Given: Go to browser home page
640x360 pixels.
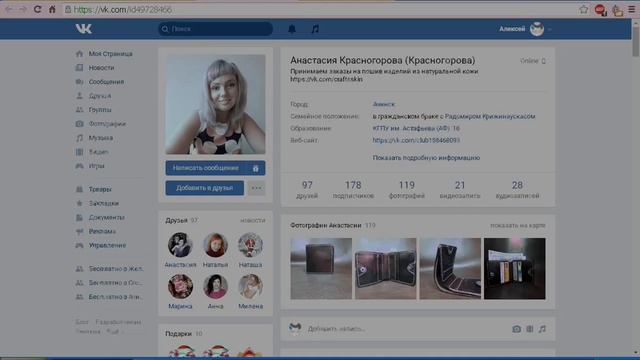Looking at the screenshot, I should [x=52, y=9].
